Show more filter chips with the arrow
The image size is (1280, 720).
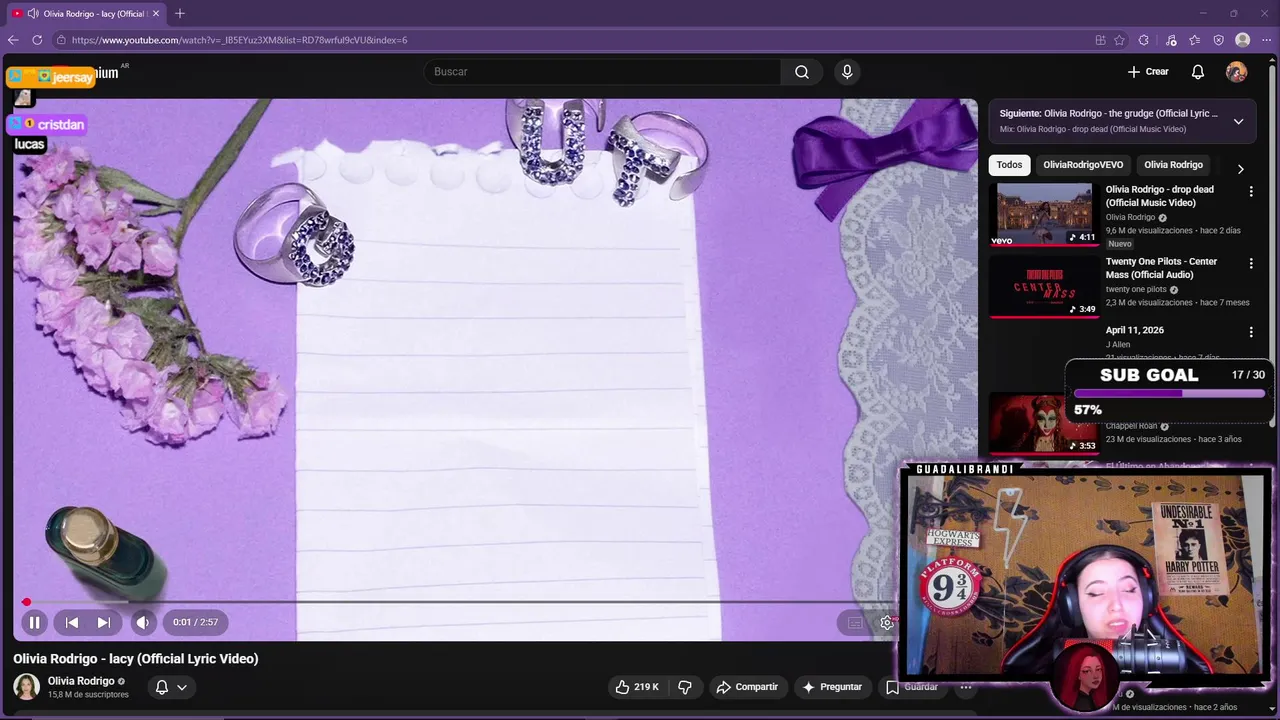(1241, 169)
